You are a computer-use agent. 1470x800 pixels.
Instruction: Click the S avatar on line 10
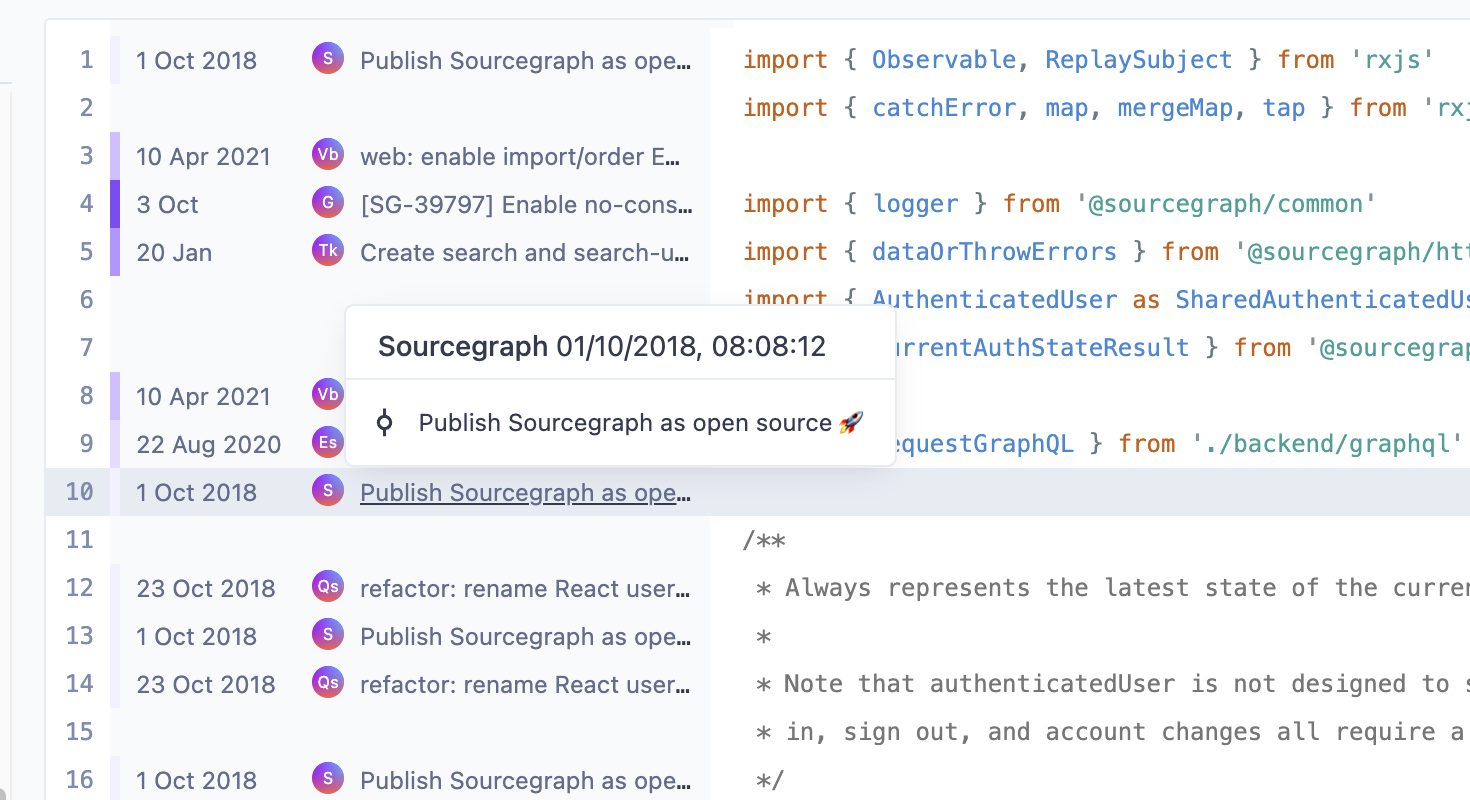tap(328, 491)
